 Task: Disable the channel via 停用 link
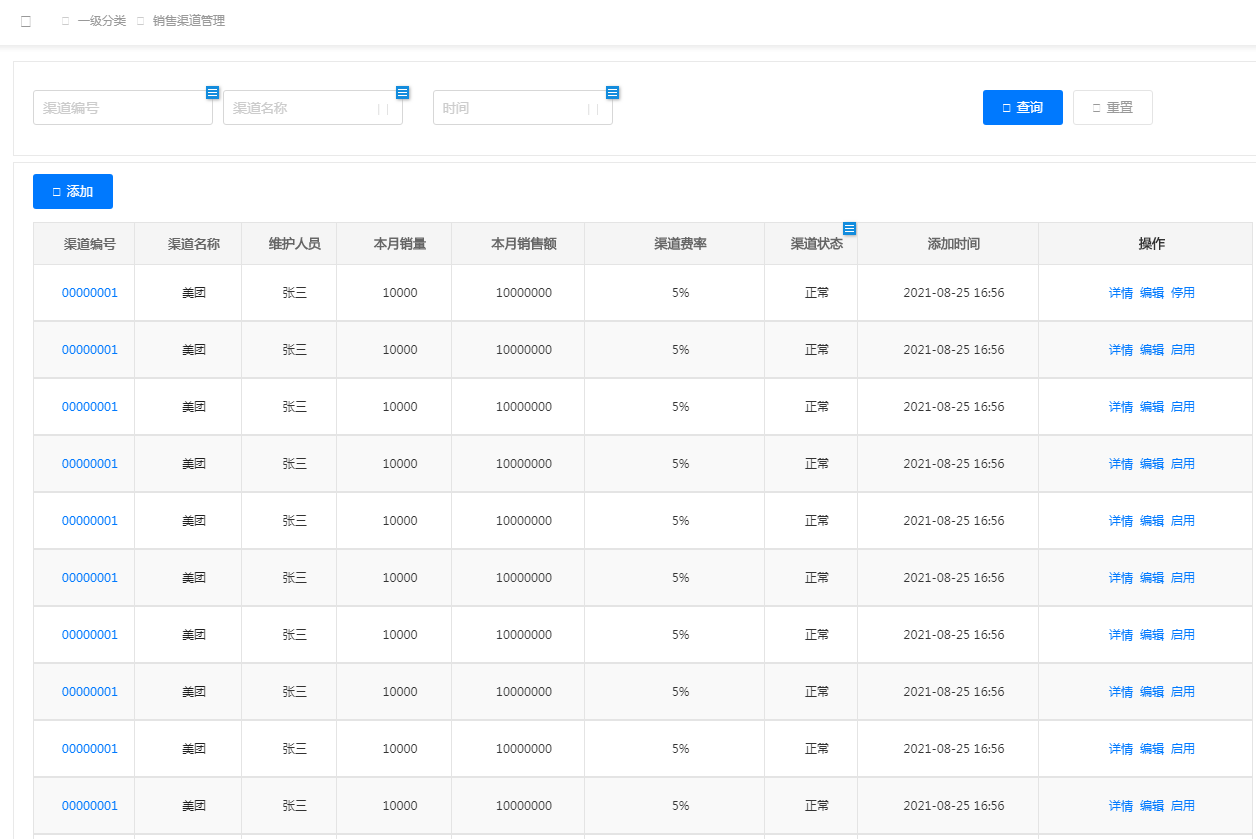(x=1183, y=293)
